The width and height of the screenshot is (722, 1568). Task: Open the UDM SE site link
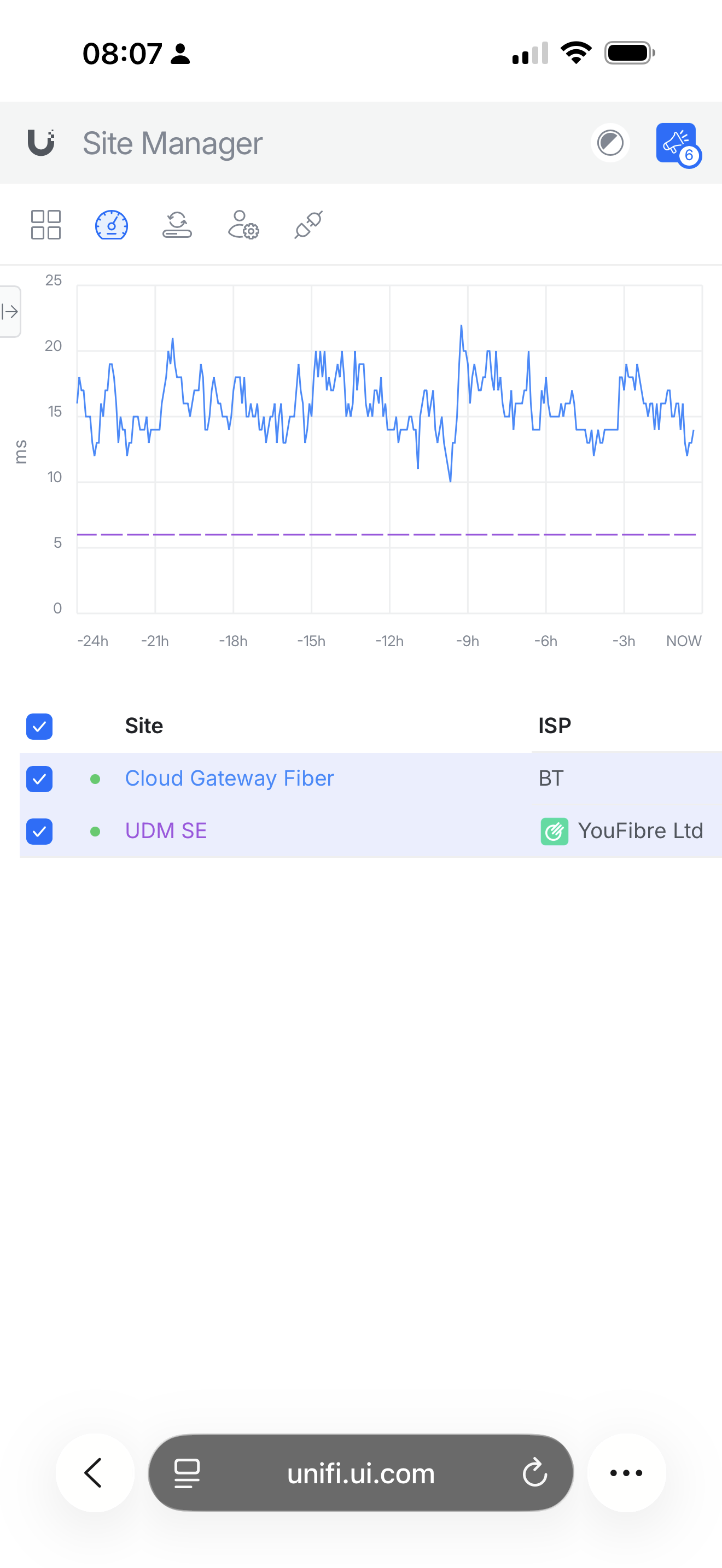[x=166, y=831]
